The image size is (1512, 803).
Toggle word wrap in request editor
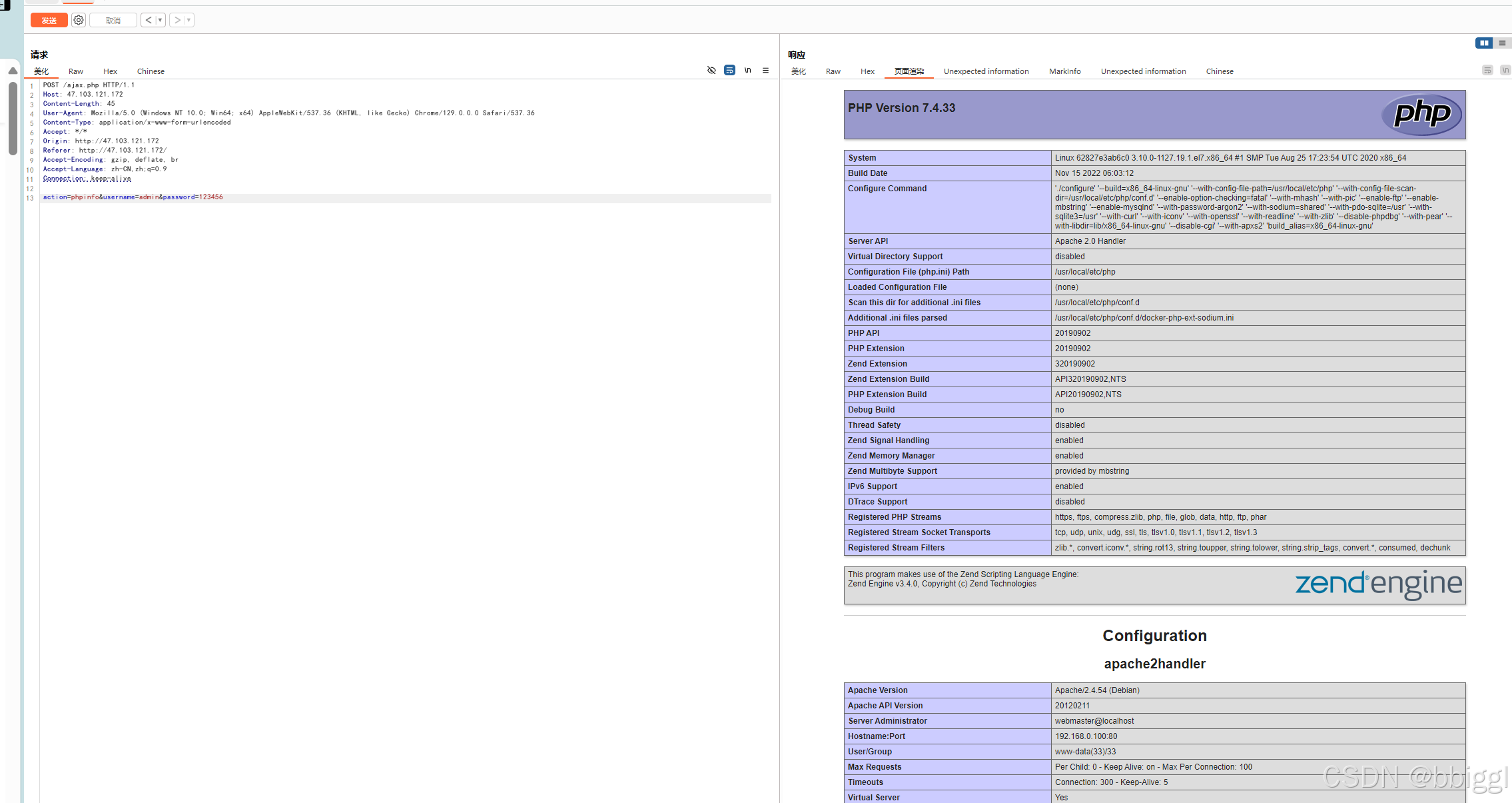(x=729, y=70)
